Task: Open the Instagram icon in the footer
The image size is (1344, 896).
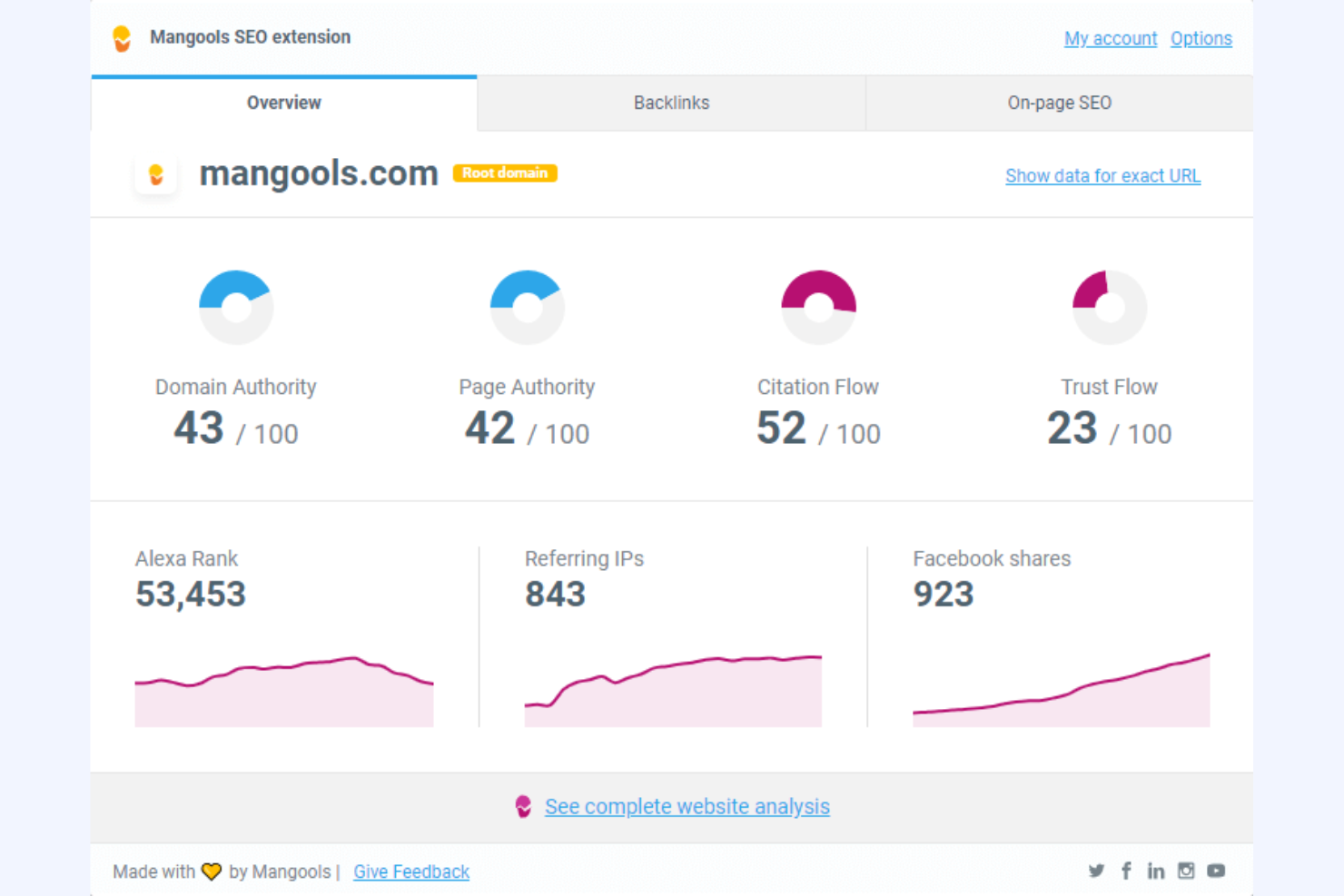Action: pyautogui.click(x=1186, y=871)
